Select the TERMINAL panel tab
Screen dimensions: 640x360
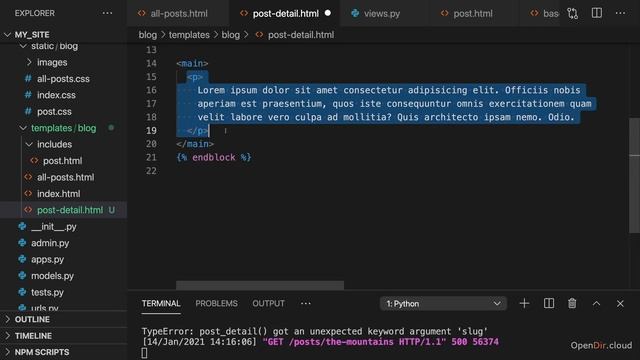[161, 303]
